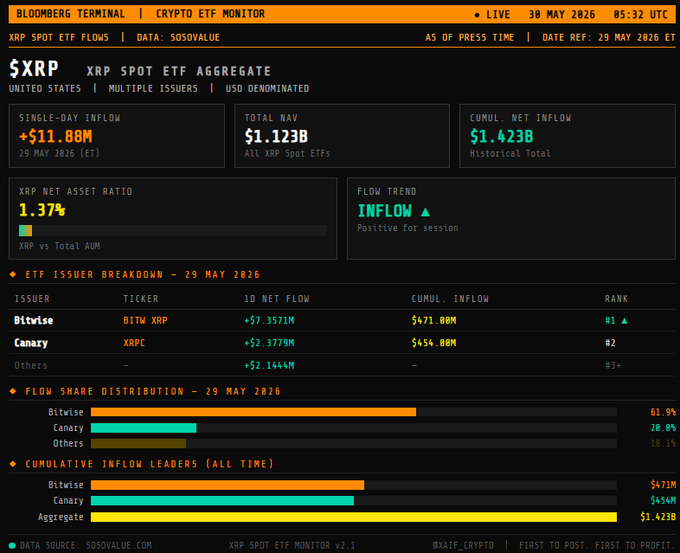This screenshot has width=680, height=553.
Task: Click the 05:32 UTC clock
Action: pyautogui.click(x=641, y=15)
